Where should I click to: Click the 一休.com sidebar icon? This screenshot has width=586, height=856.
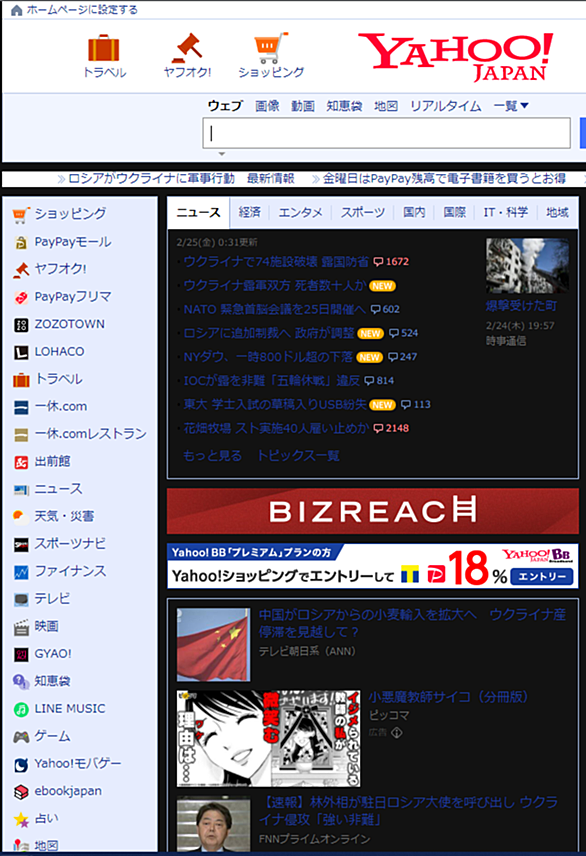point(21,407)
